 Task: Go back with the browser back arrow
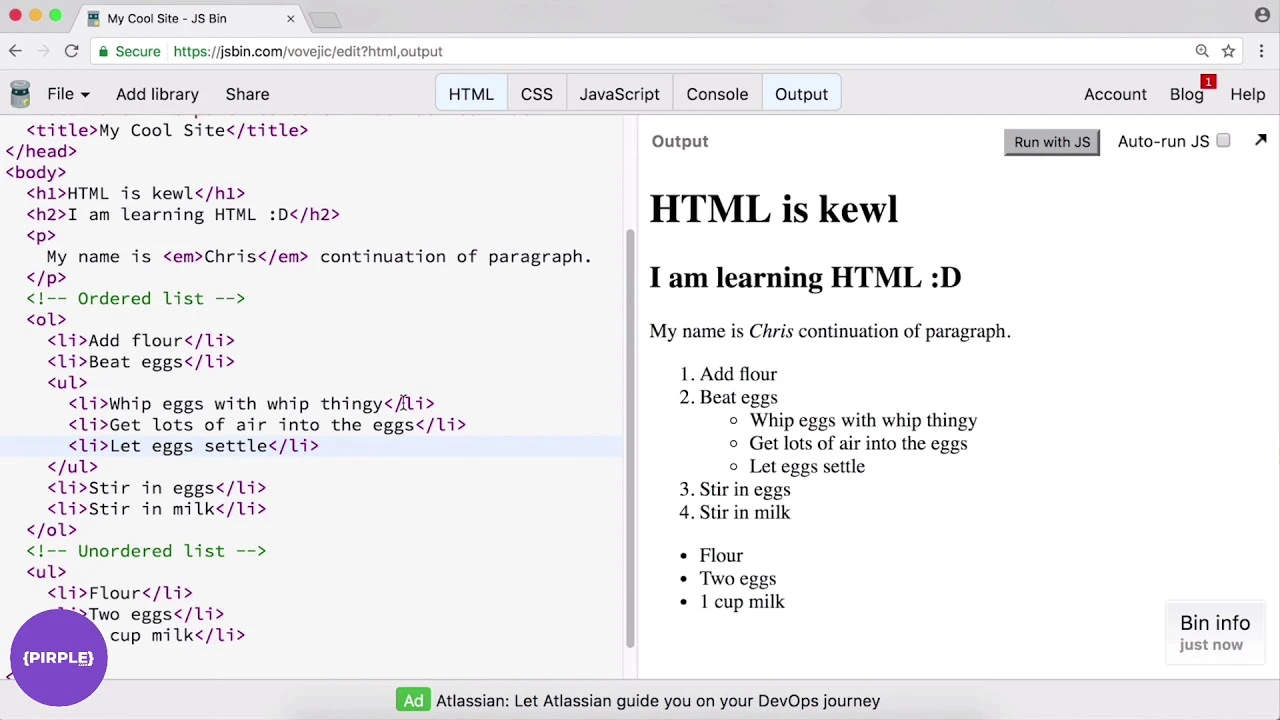(x=15, y=51)
